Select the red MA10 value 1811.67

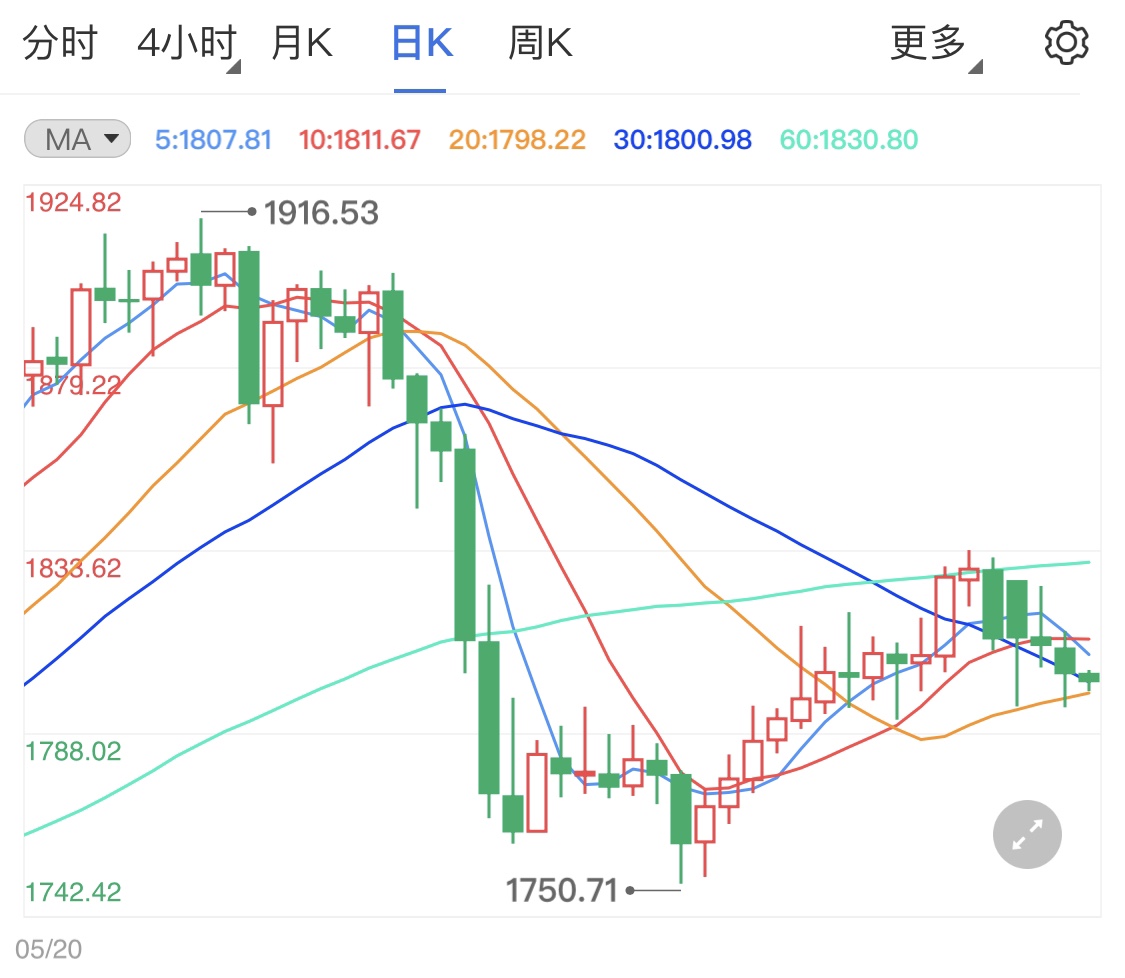pyautogui.click(x=359, y=140)
